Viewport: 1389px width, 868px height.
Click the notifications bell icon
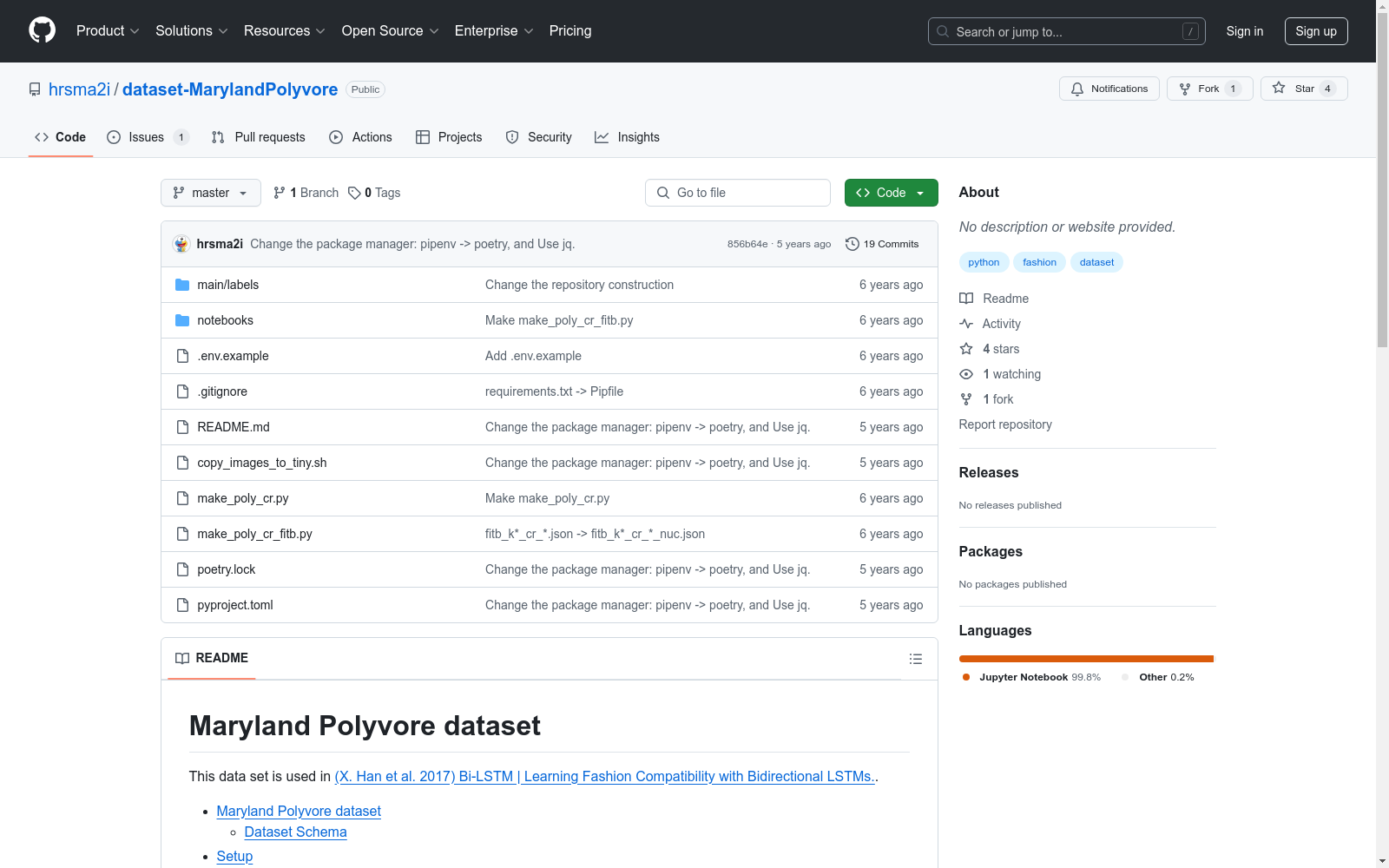(x=1077, y=89)
